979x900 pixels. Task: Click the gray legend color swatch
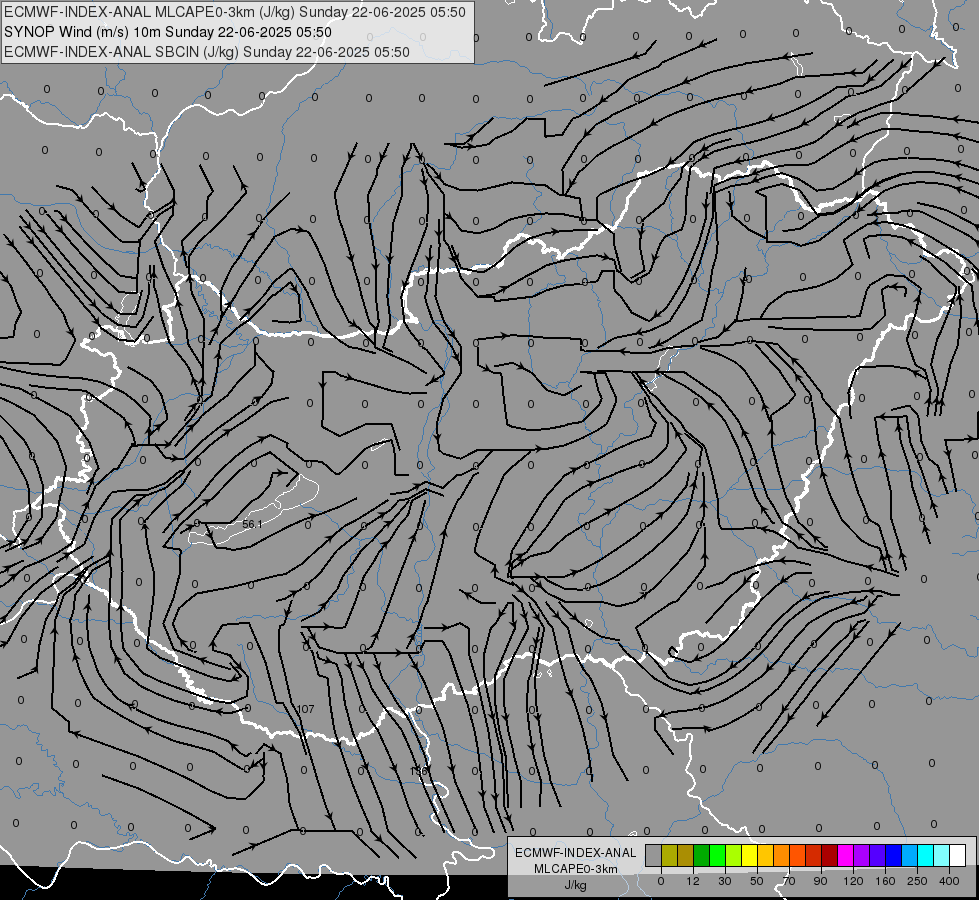tap(654, 855)
